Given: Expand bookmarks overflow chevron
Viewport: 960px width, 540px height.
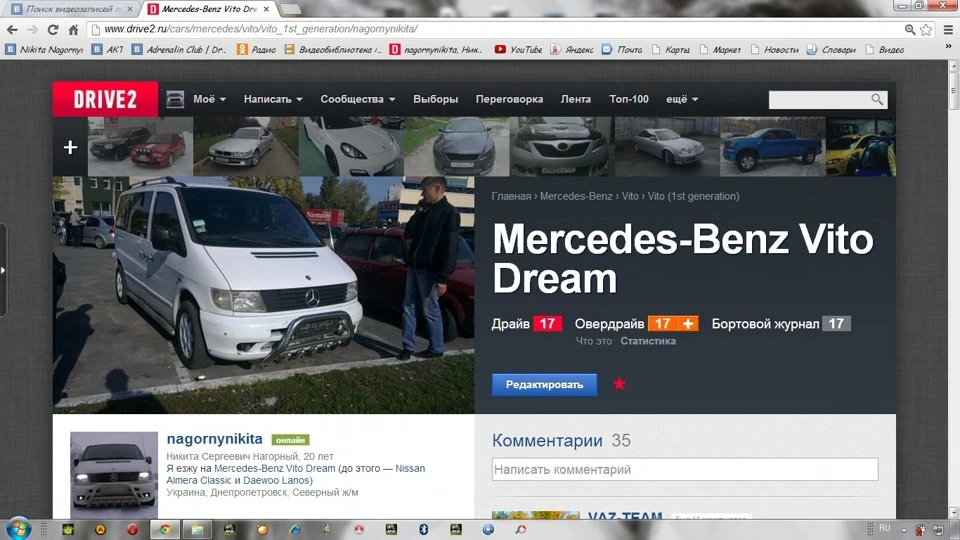Looking at the screenshot, I should point(948,46).
